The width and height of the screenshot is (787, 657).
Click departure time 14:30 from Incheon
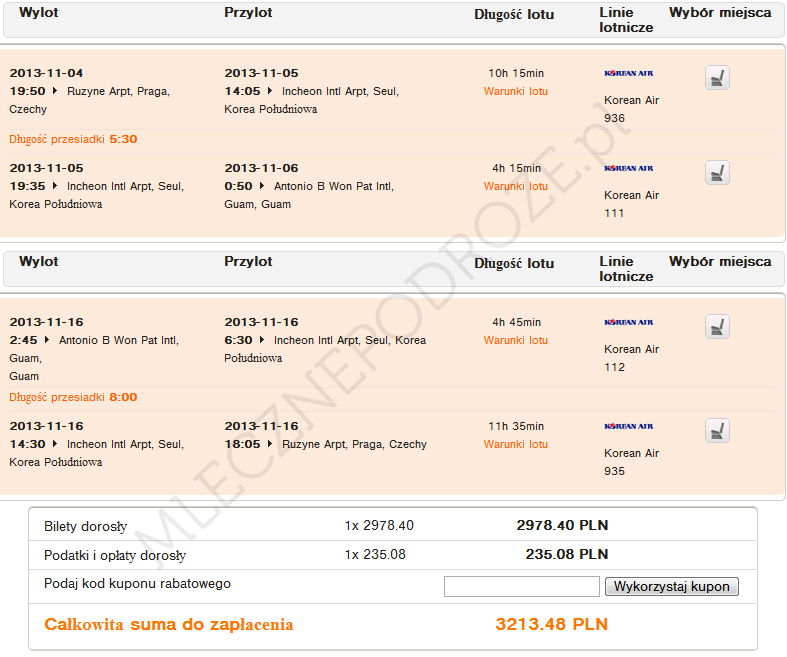[27, 444]
